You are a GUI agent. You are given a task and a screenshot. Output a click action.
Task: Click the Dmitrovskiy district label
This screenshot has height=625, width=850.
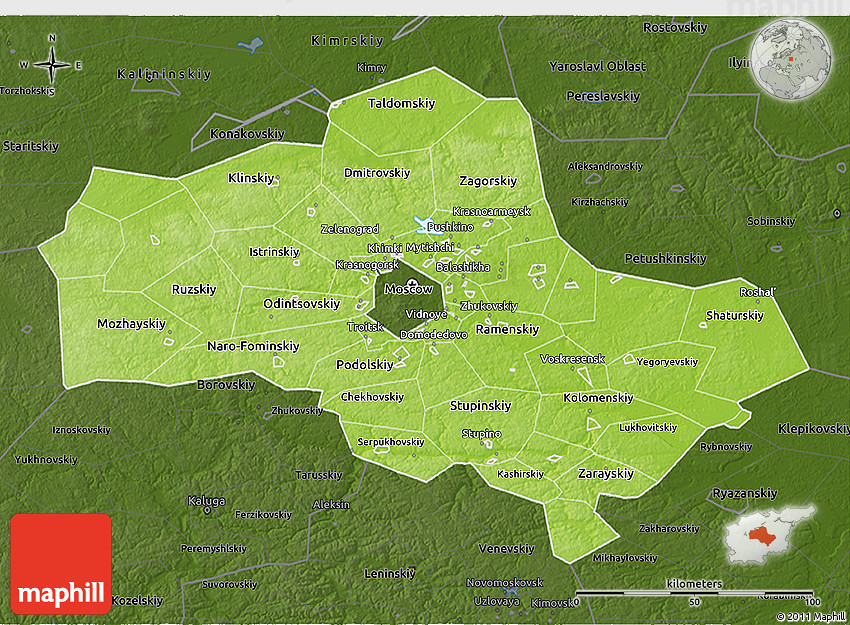pyautogui.click(x=377, y=173)
